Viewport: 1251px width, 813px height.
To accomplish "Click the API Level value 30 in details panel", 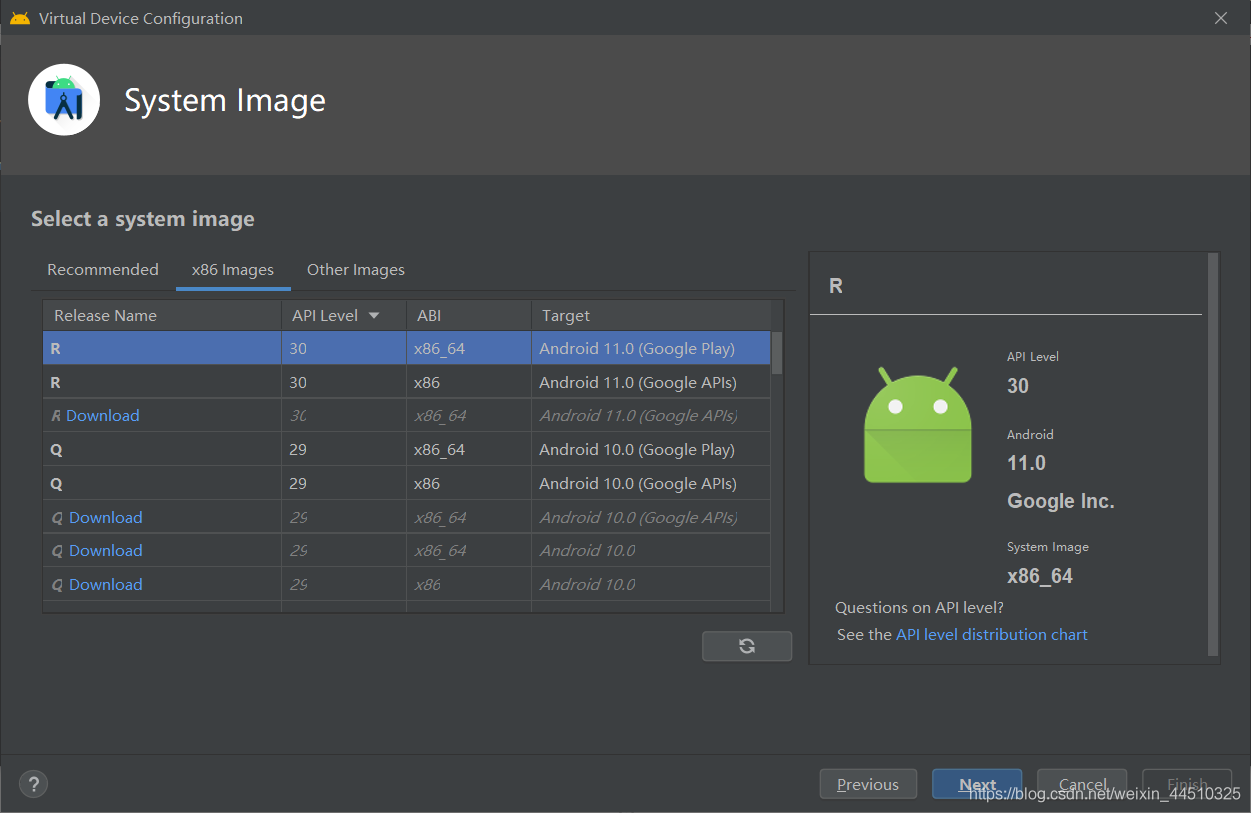I will click(1018, 386).
